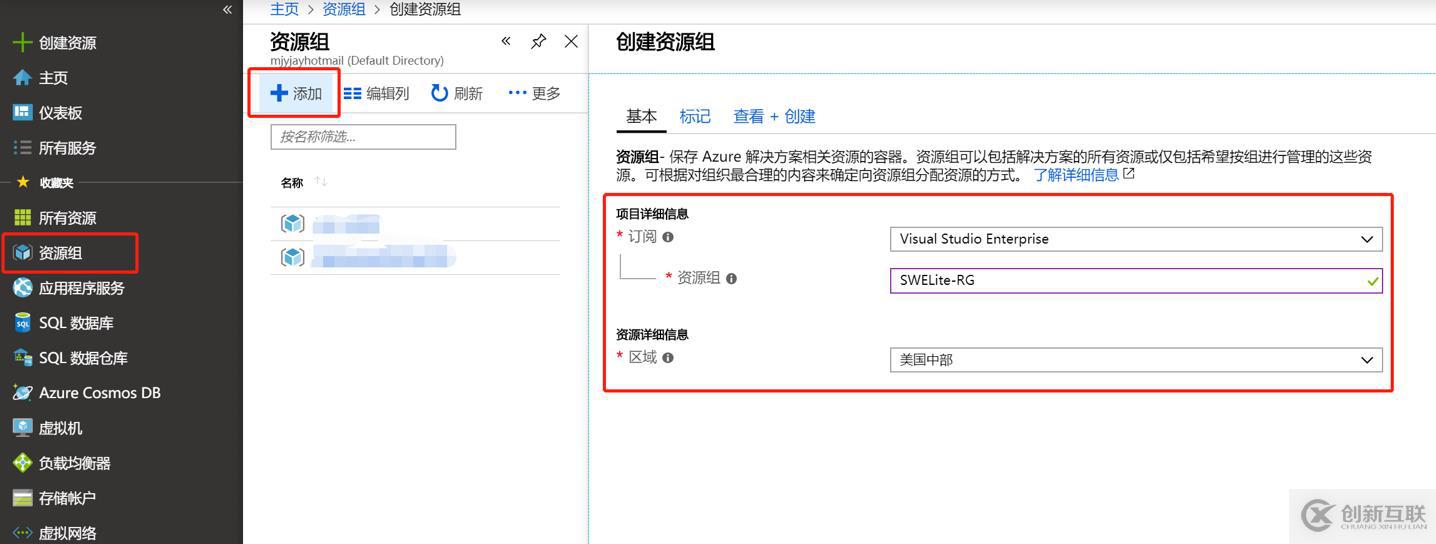Pin the 资源组 blade with pin icon
Screen dimensions: 1436x544
pyautogui.click(x=538, y=41)
